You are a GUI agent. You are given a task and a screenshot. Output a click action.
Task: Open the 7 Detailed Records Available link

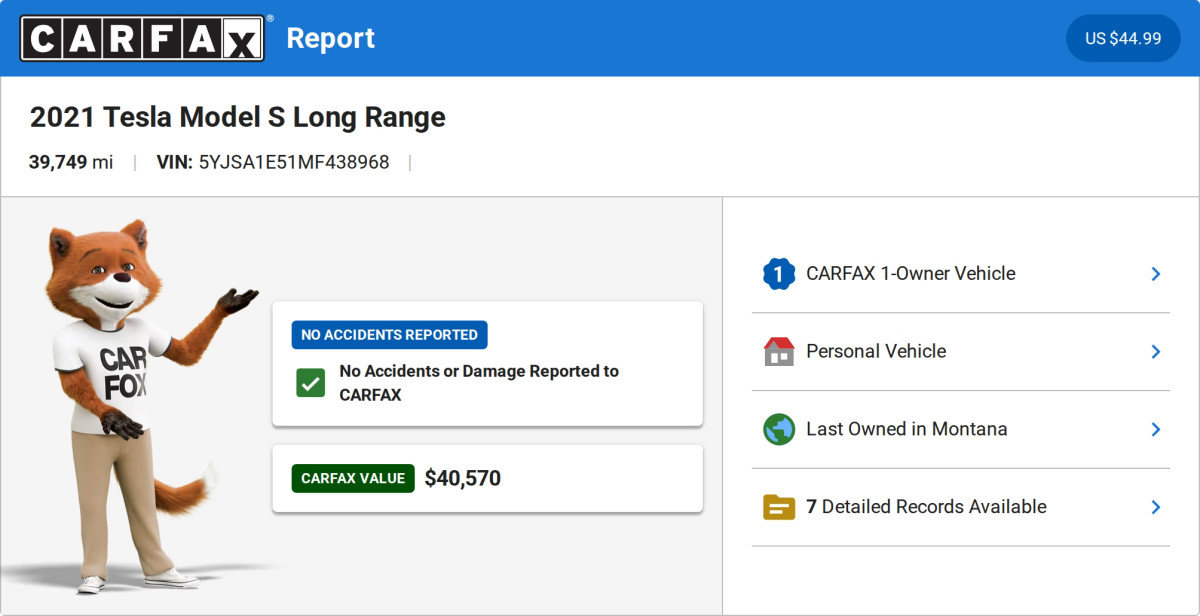pyautogui.click(x=926, y=507)
